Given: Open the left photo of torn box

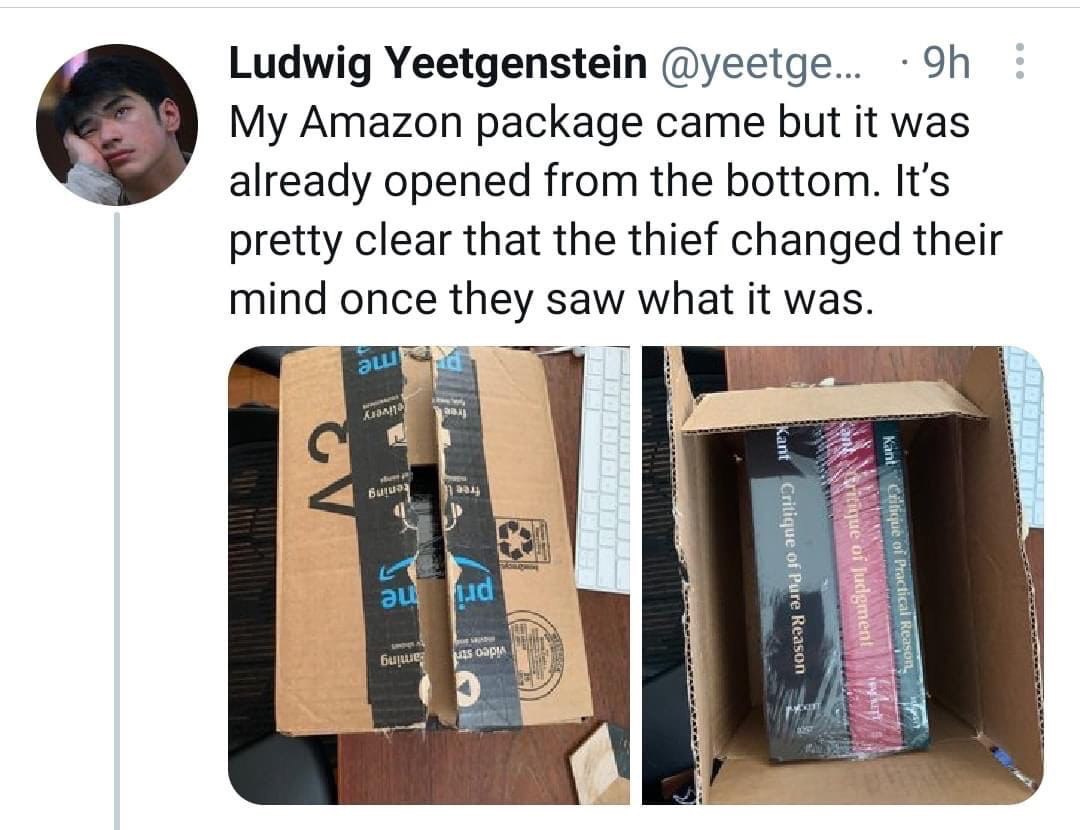Looking at the screenshot, I should click(428, 575).
